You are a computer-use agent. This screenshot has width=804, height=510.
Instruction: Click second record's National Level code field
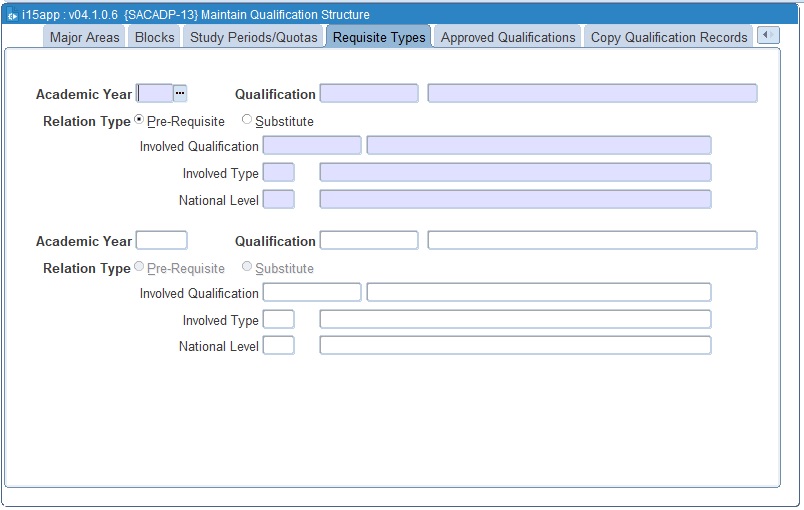[278, 345]
